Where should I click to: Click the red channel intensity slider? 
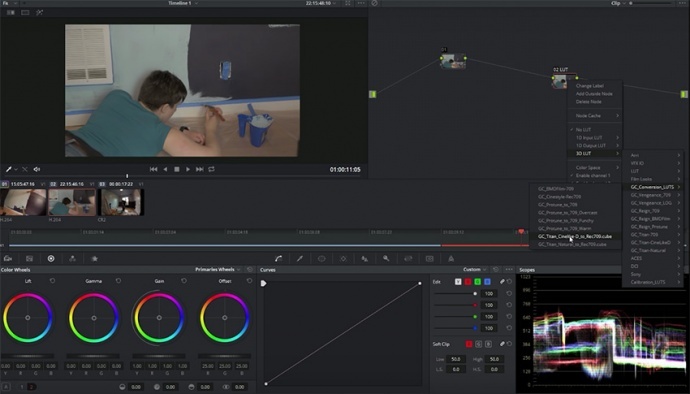(x=455, y=305)
